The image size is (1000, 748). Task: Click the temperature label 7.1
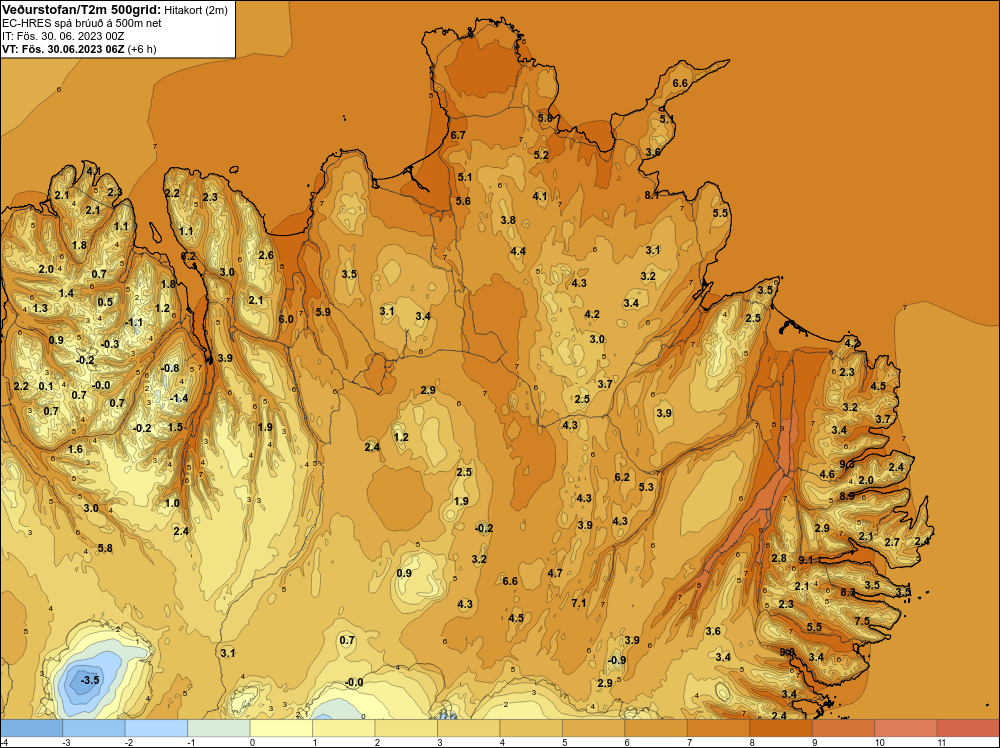tap(578, 603)
